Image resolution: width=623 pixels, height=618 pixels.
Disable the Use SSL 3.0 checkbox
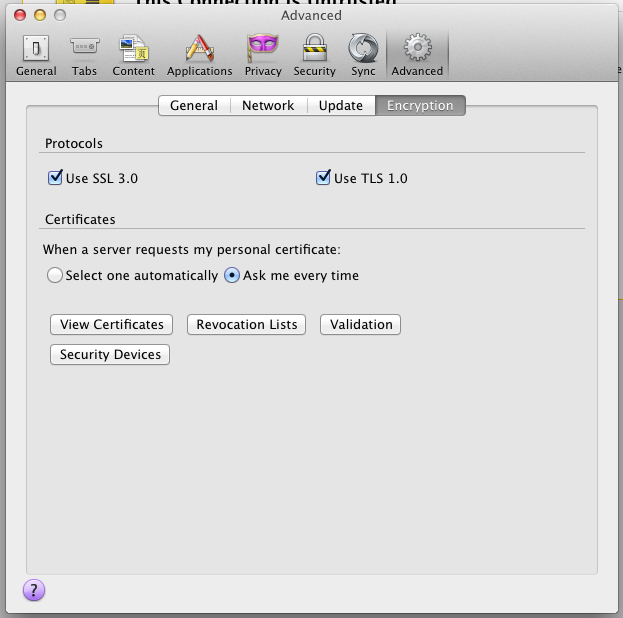(56, 178)
